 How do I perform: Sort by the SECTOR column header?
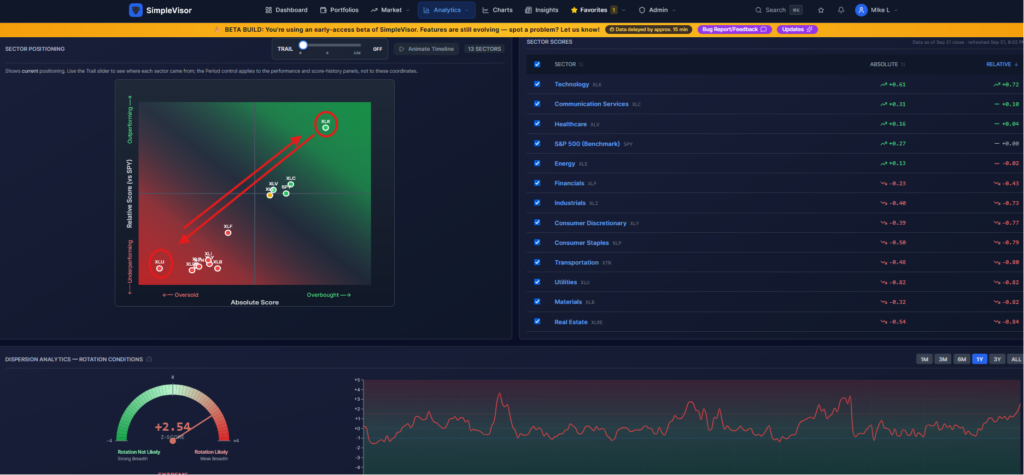tap(568, 64)
